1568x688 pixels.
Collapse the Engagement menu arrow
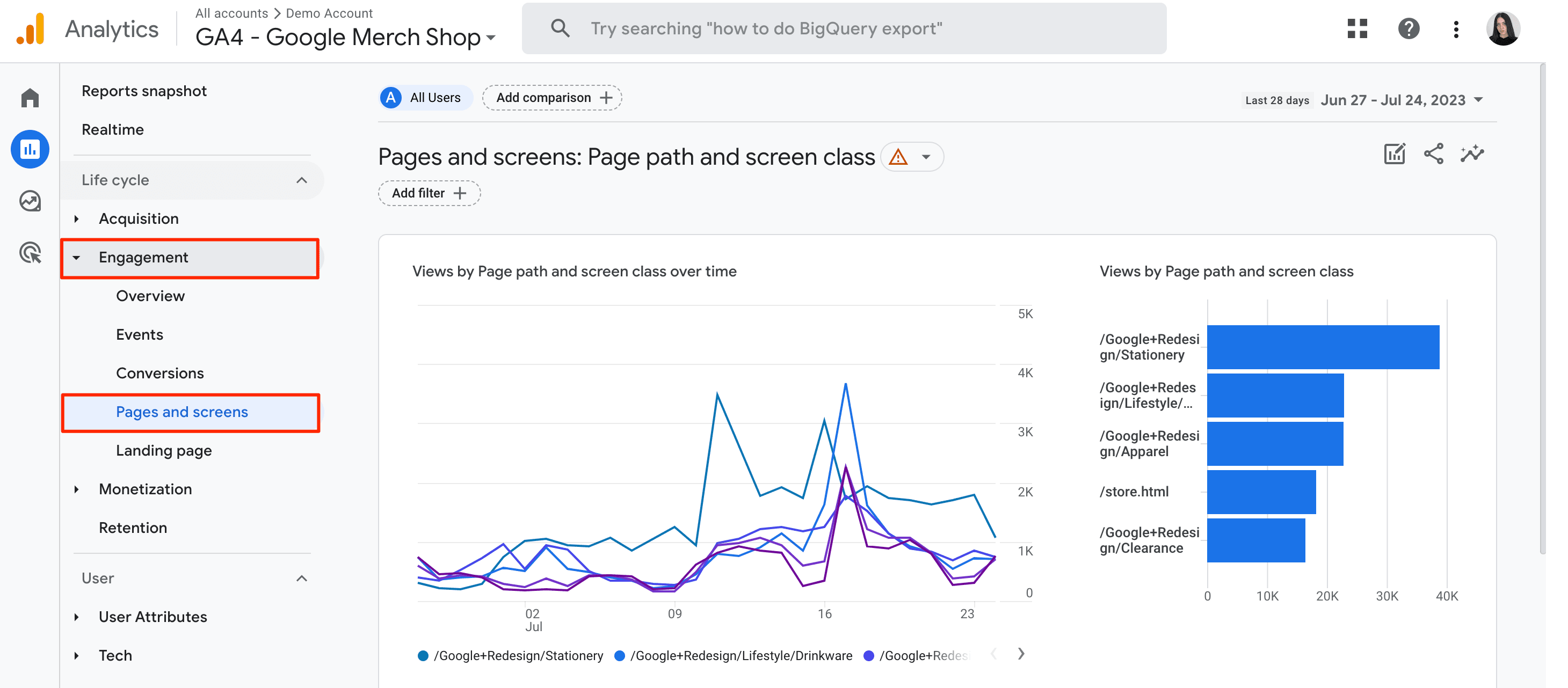point(77,258)
